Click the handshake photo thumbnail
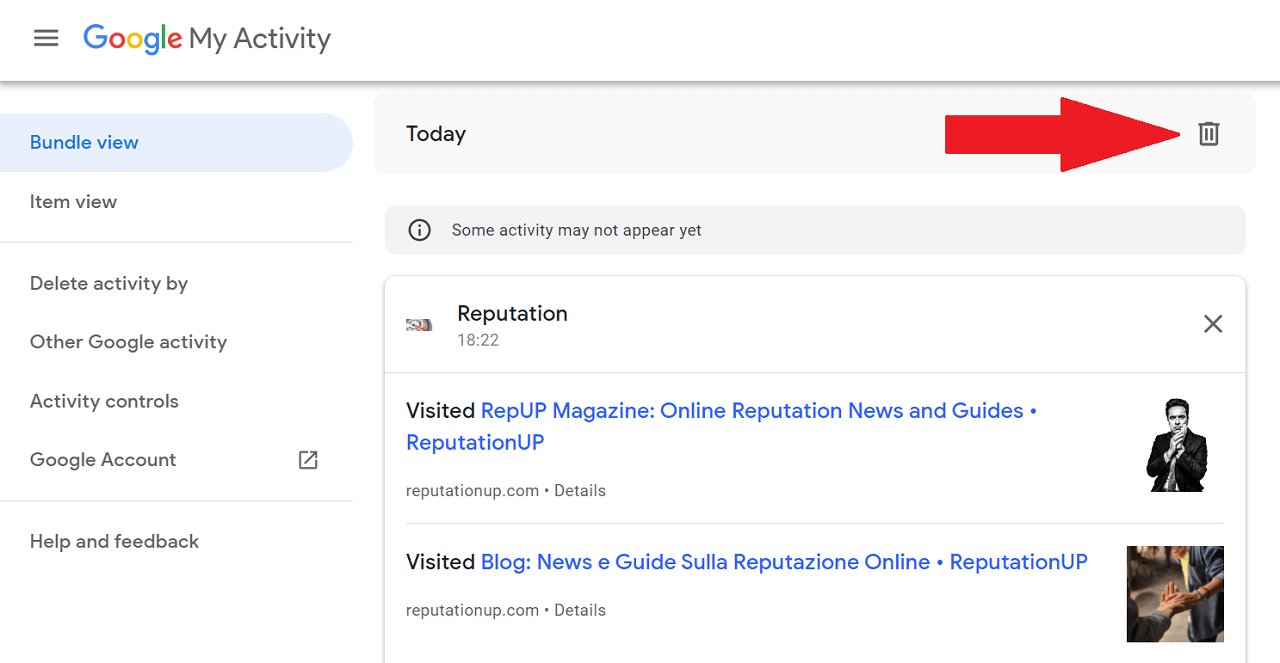Screen dimensions: 1280x663 tap(1175, 594)
